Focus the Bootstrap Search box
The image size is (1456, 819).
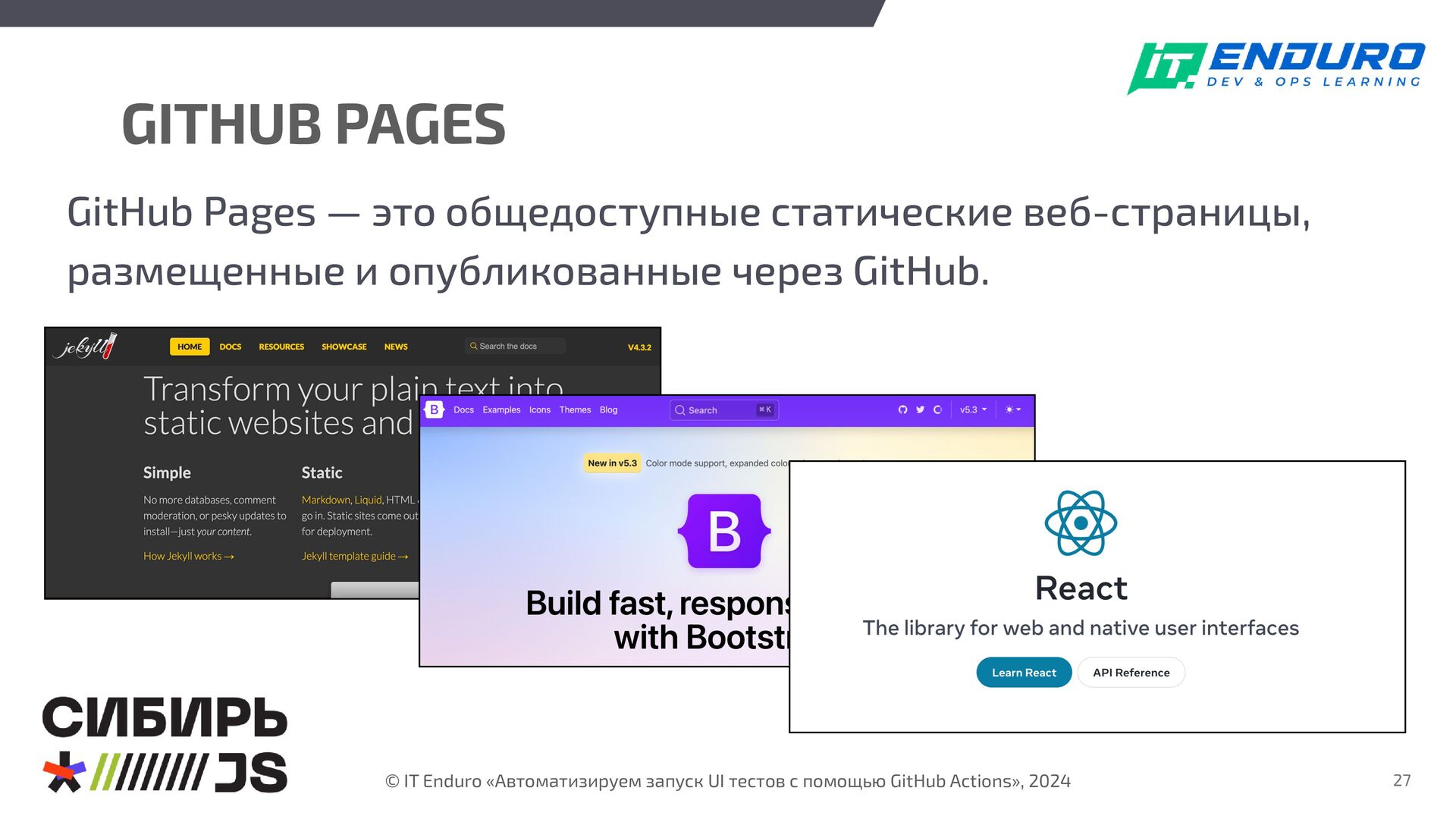pos(724,409)
